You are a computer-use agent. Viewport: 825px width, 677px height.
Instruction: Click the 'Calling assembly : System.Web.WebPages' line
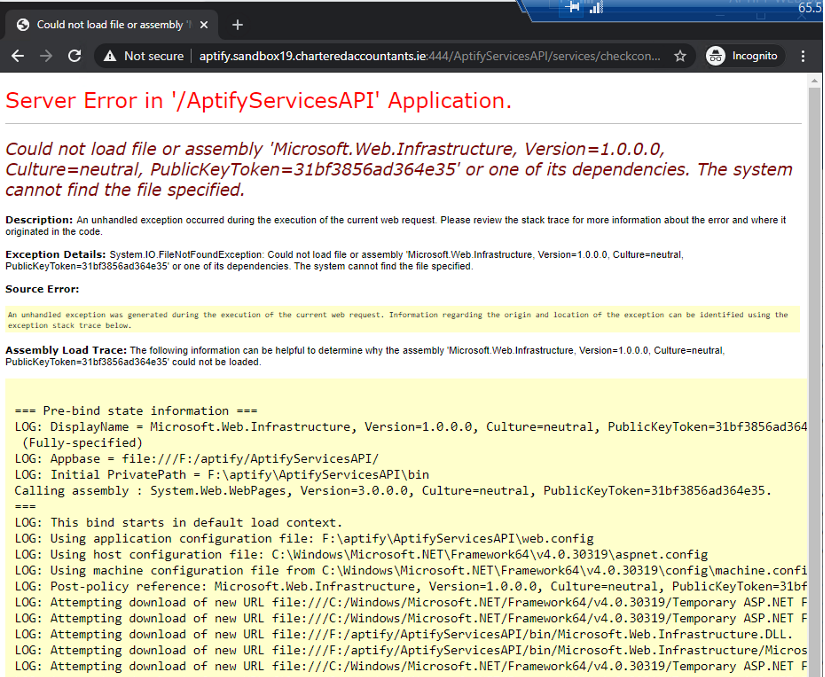pos(393,491)
